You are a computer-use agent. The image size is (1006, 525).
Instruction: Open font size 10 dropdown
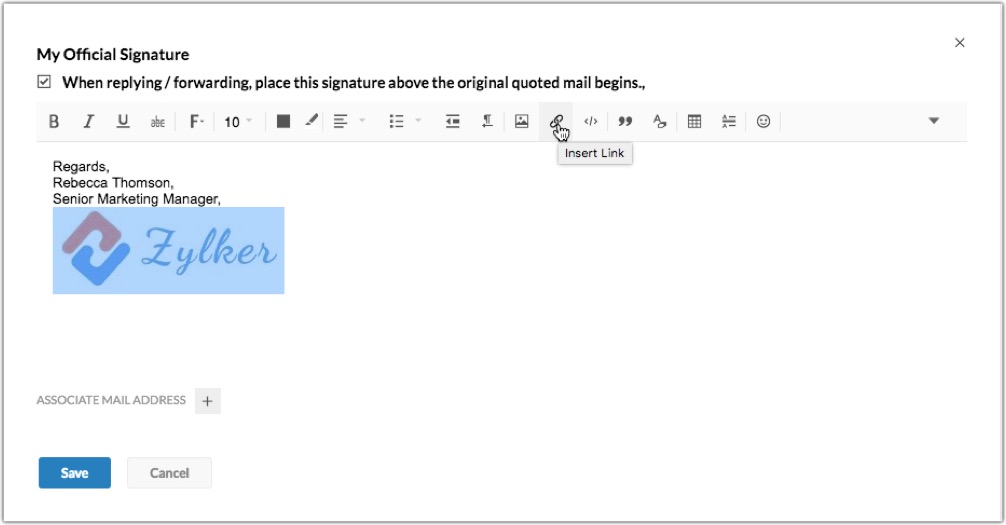coord(237,121)
